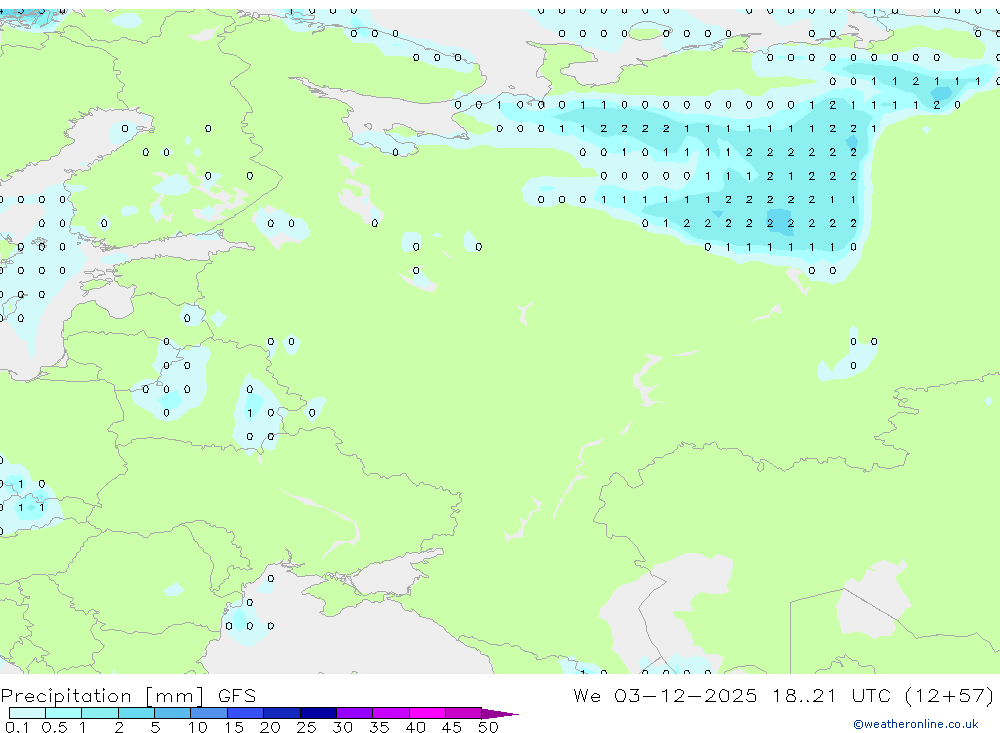The width and height of the screenshot is (1000, 733).
Task: Click the weekday 'We' label
Action: pyautogui.click(x=586, y=695)
